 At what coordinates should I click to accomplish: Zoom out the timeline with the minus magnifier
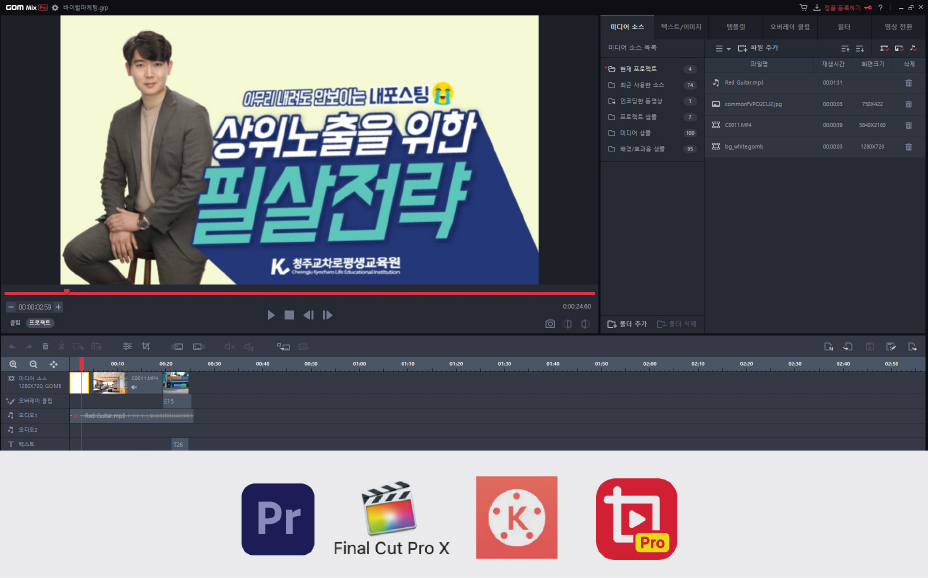point(33,364)
